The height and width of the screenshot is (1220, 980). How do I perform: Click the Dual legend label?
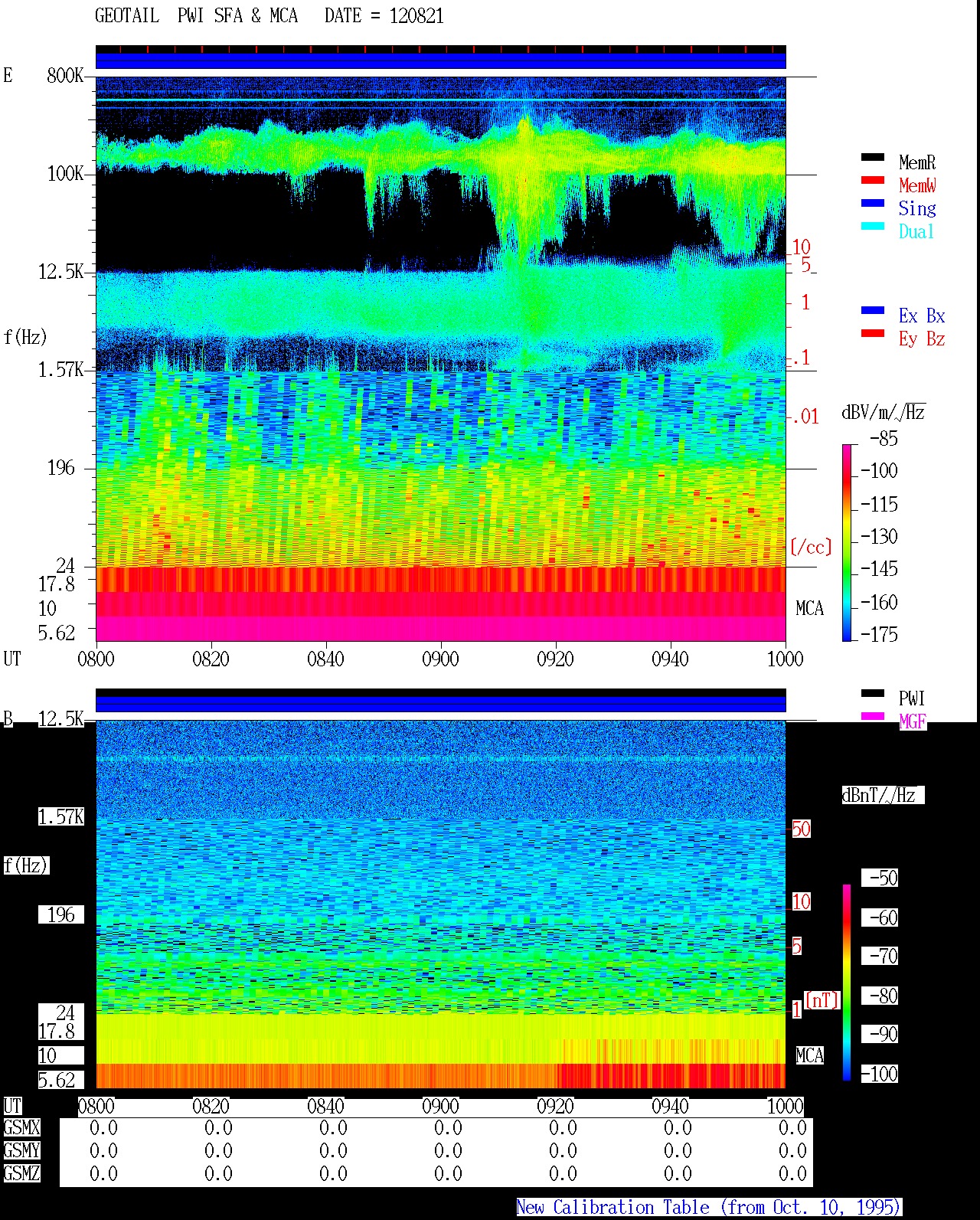pos(917,231)
